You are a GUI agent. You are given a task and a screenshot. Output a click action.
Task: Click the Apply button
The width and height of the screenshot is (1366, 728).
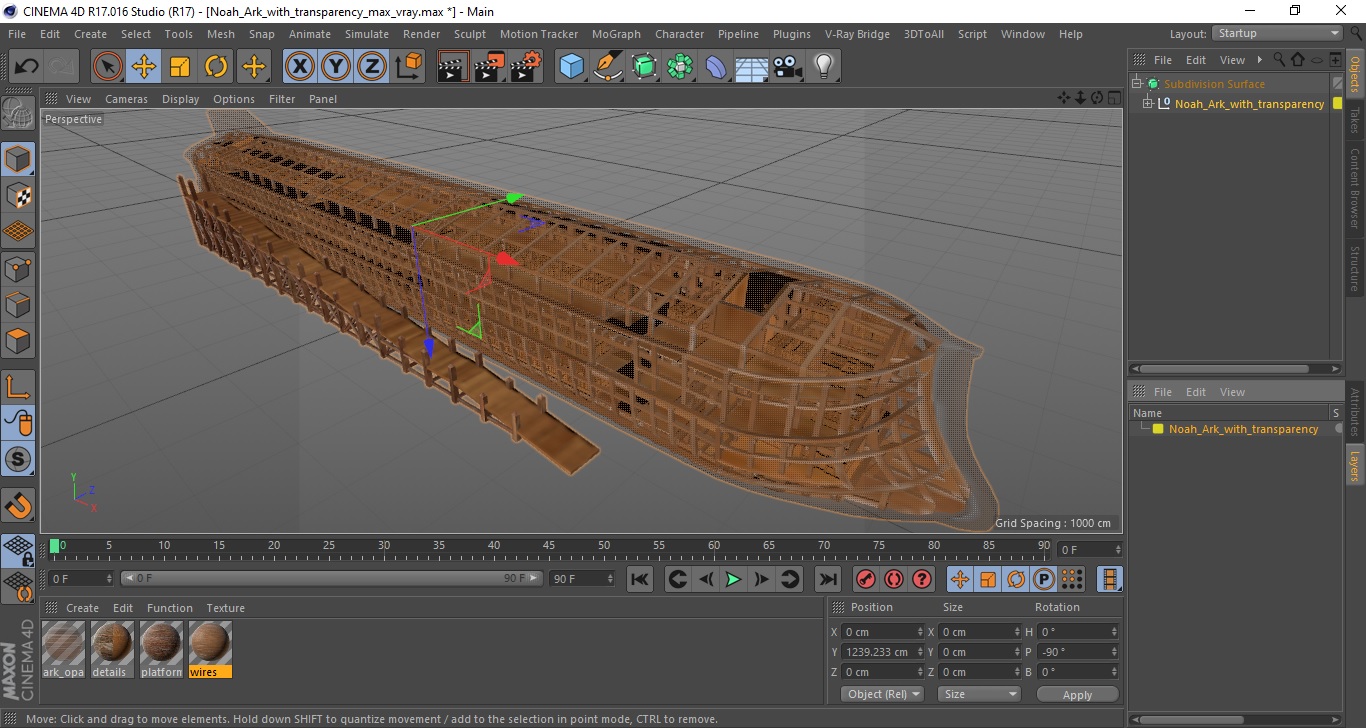[x=1077, y=694]
